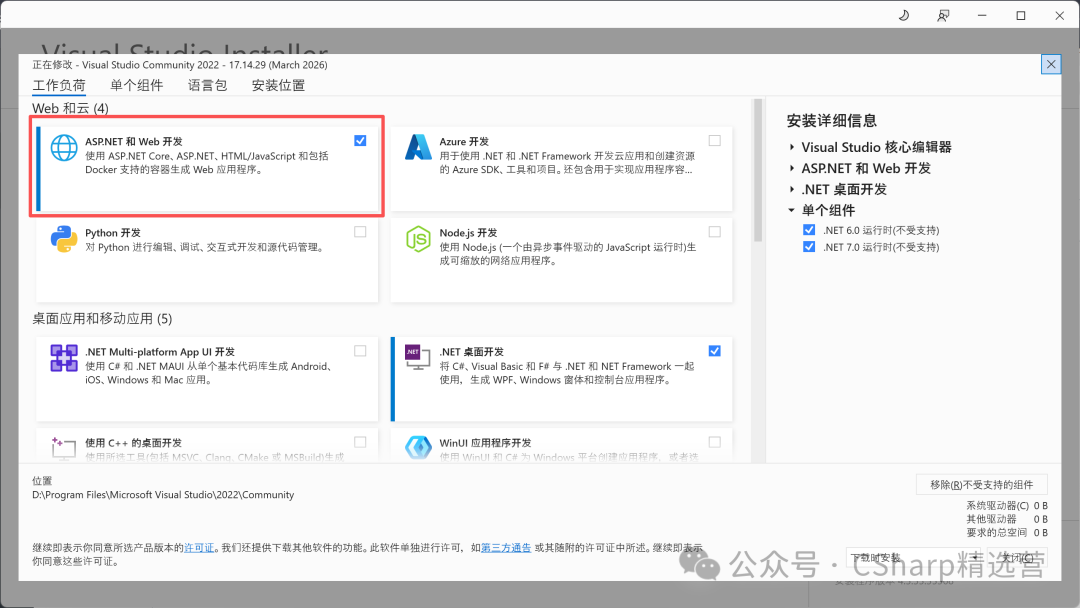Viewport: 1080px width, 608px height.
Task: Open the feedback icon in title bar
Action: (943, 15)
